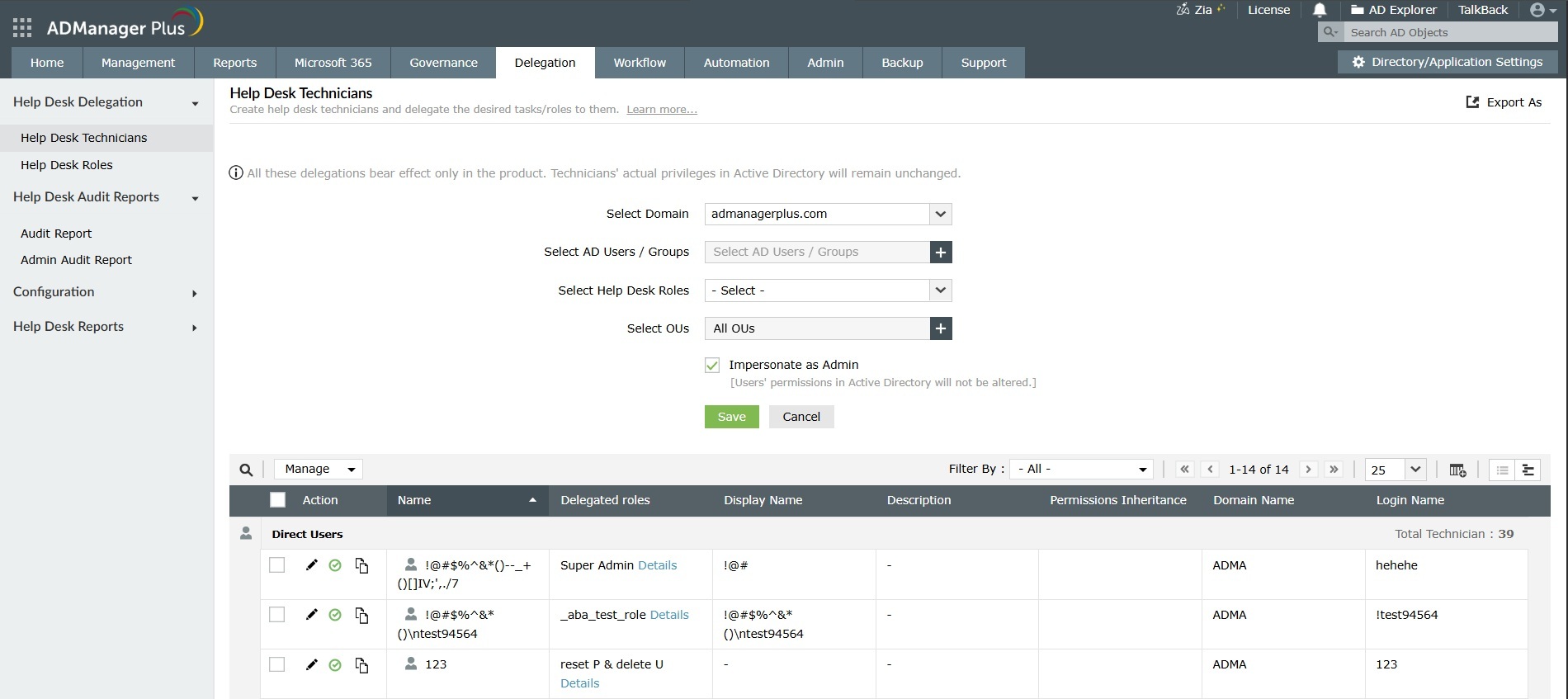Viewport: 1568px width, 699px height.
Task: Uncheck Impersonate as Admin checkbox
Action: tap(712, 365)
